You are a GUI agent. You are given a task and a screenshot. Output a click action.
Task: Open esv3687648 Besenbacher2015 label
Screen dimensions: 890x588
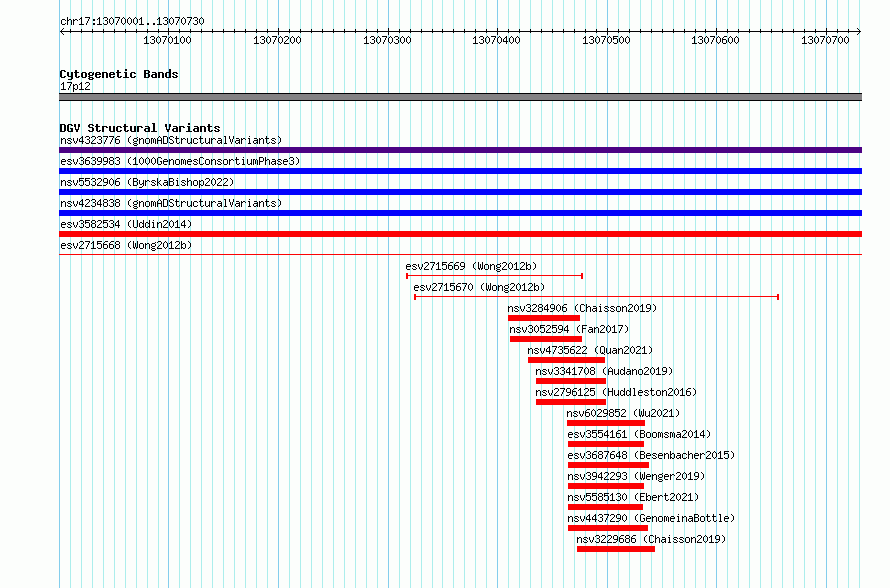click(x=651, y=455)
